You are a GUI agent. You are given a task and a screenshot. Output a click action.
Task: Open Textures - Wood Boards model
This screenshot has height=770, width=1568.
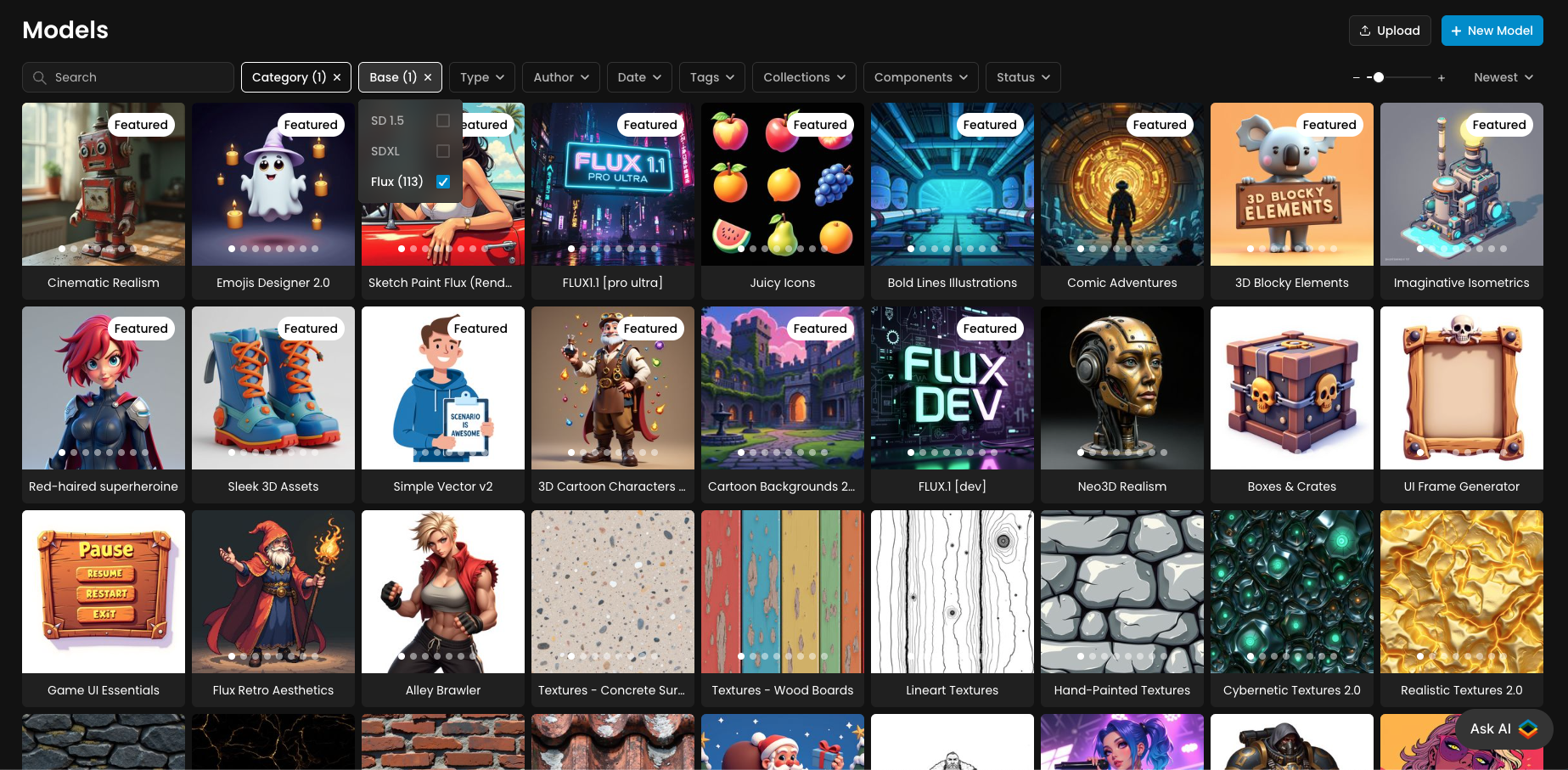pyautogui.click(x=783, y=609)
